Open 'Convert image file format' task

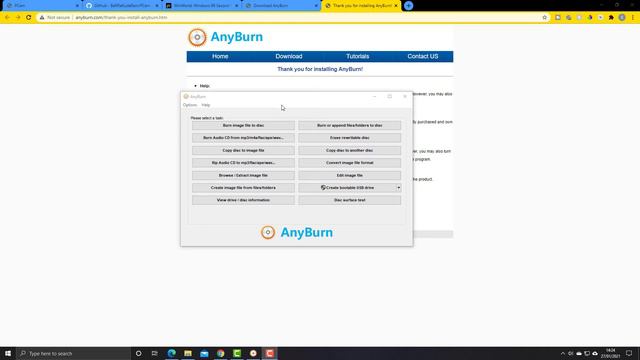click(349, 163)
